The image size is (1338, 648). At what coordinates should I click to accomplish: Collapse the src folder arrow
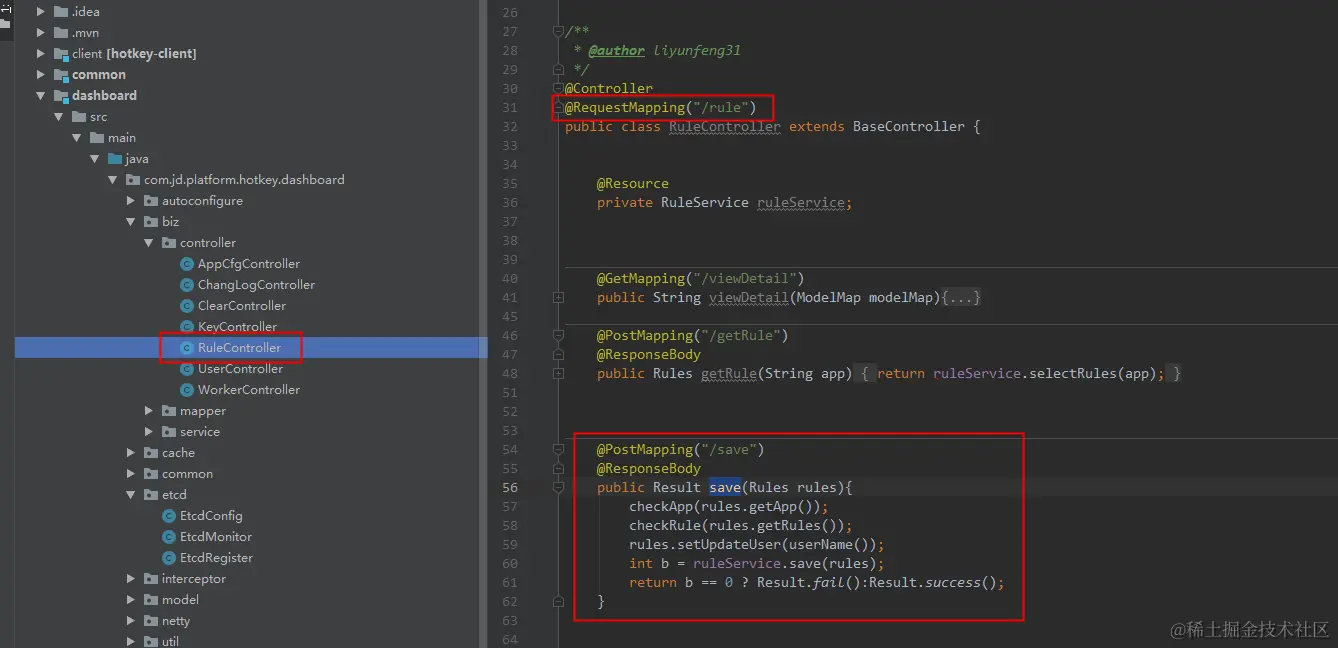pos(59,117)
